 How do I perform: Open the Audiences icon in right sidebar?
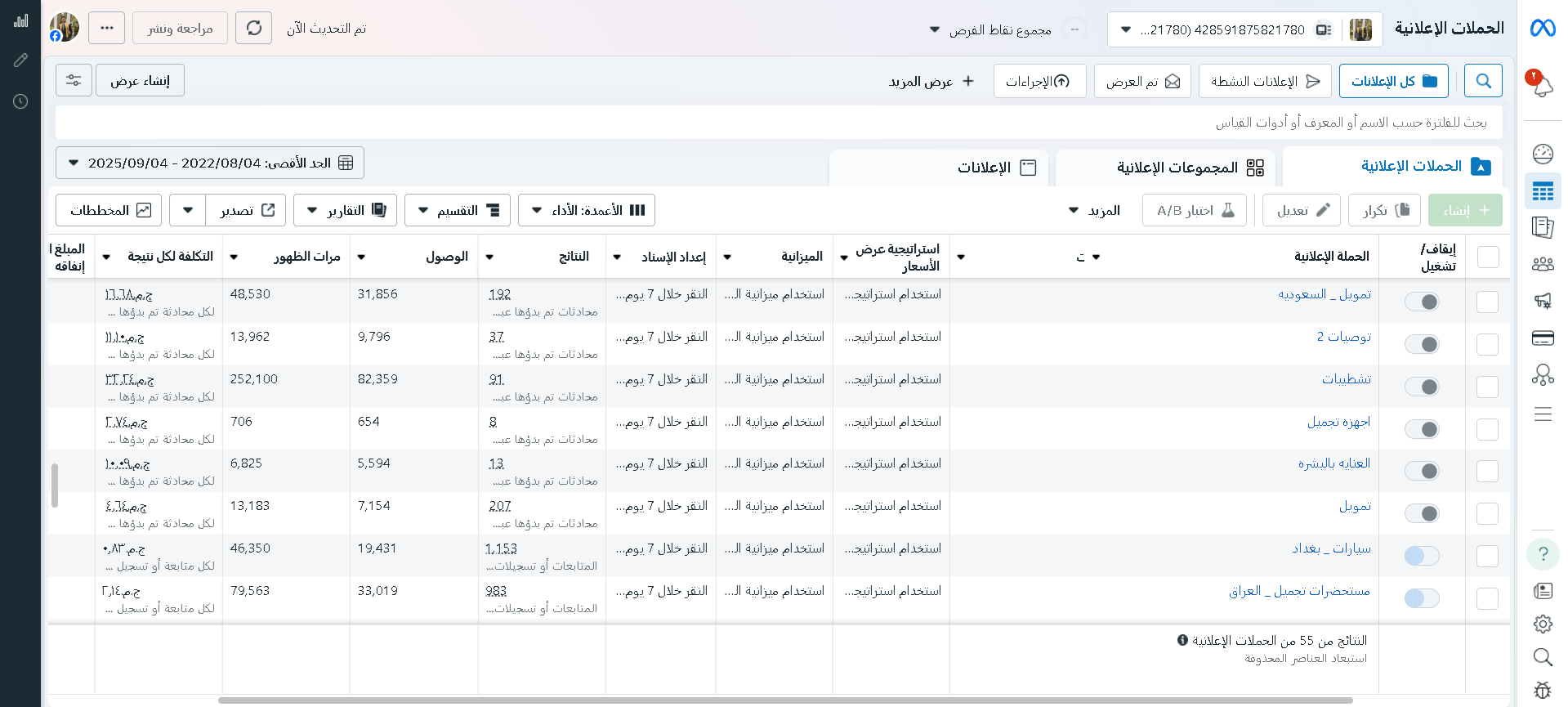click(1542, 264)
